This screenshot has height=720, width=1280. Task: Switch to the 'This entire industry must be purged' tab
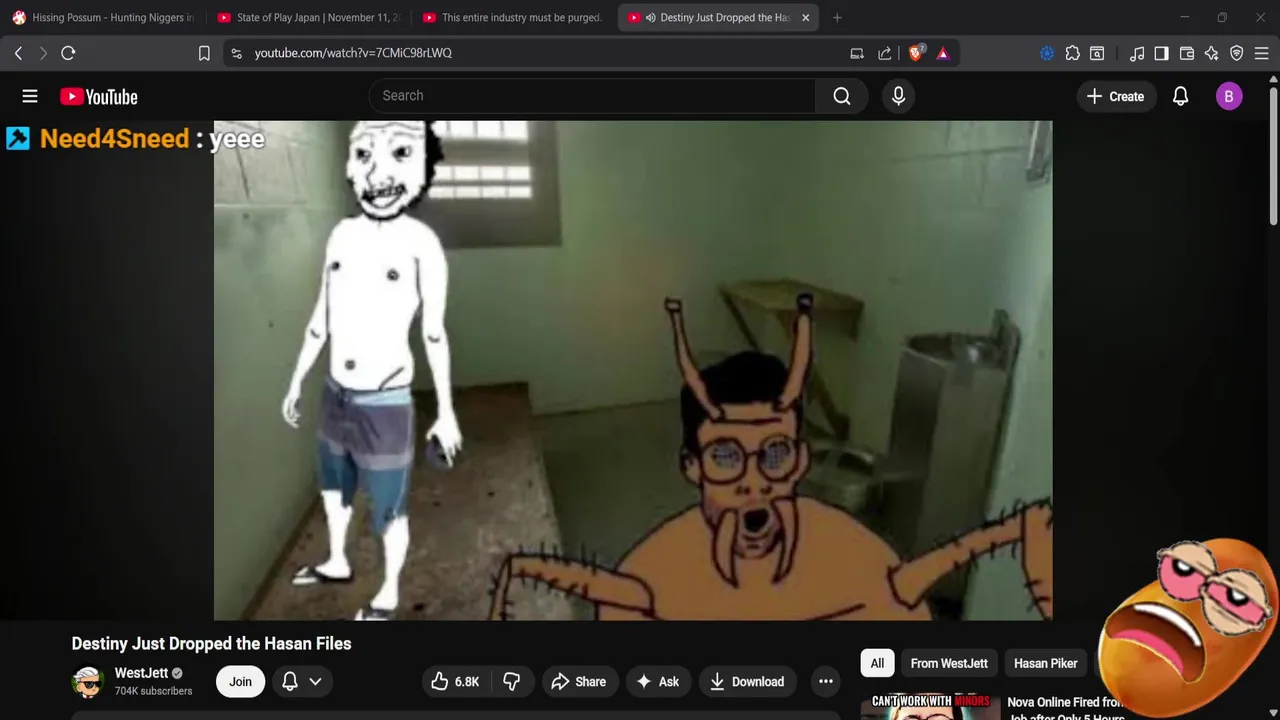(512, 17)
